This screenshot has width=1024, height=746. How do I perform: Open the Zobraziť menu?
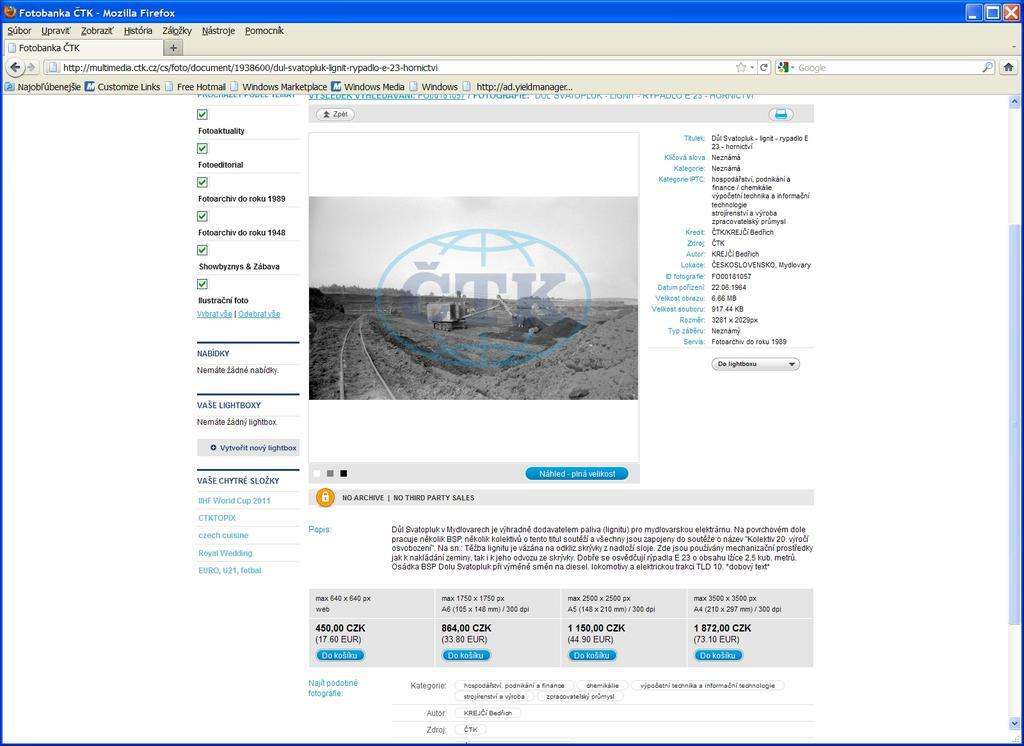pos(97,31)
